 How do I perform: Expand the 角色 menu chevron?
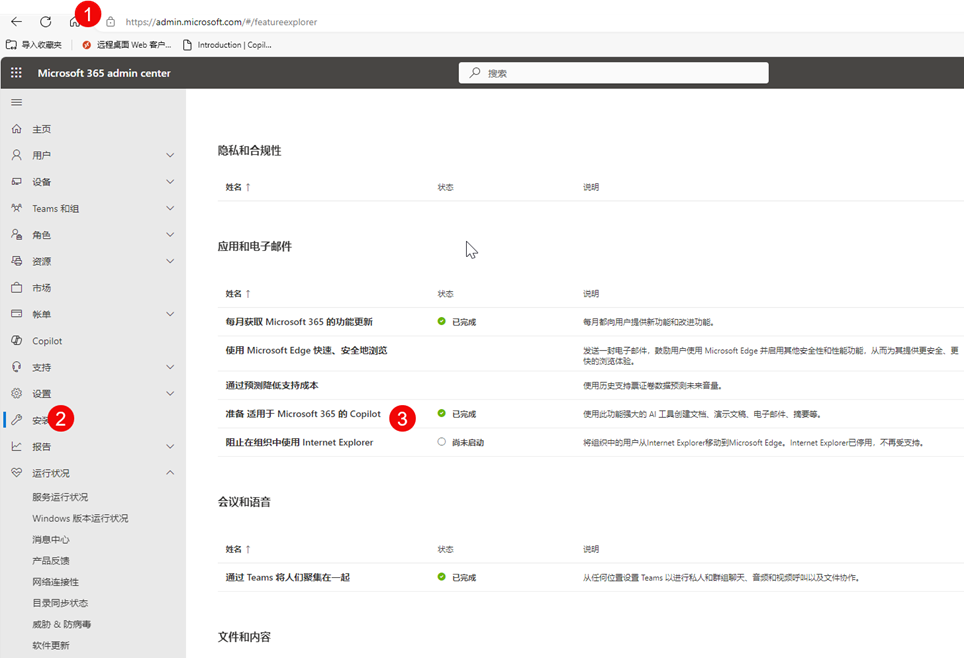click(x=170, y=234)
